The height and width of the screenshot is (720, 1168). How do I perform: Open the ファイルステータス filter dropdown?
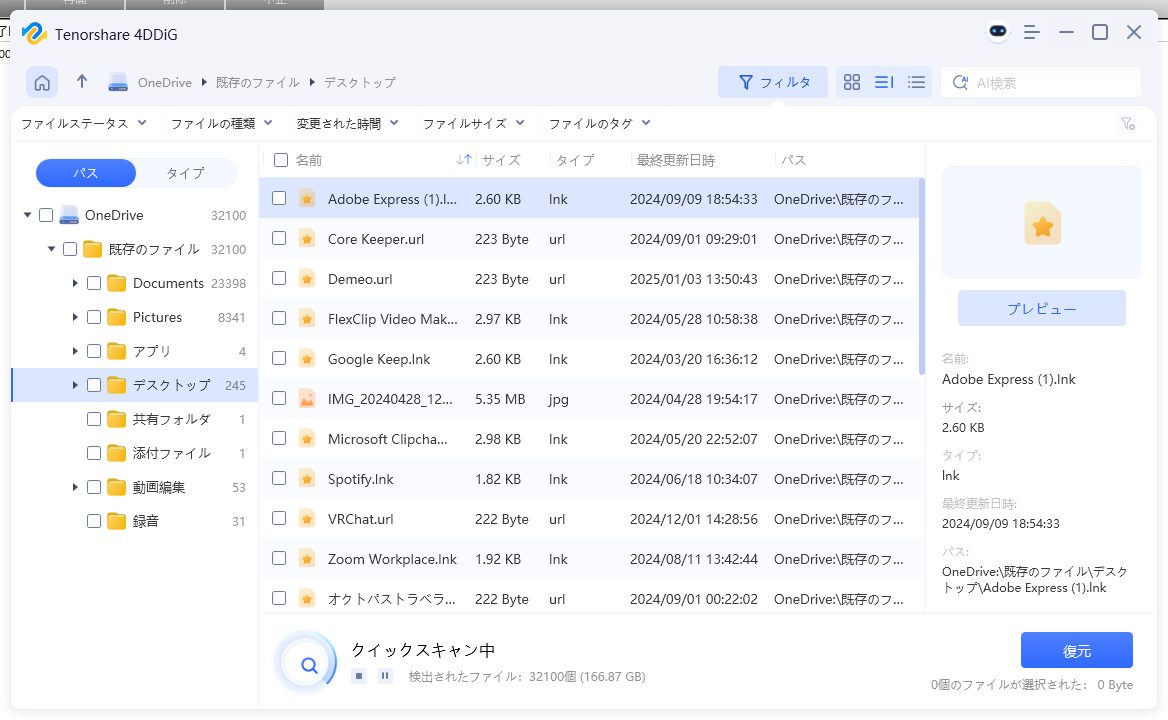84,123
